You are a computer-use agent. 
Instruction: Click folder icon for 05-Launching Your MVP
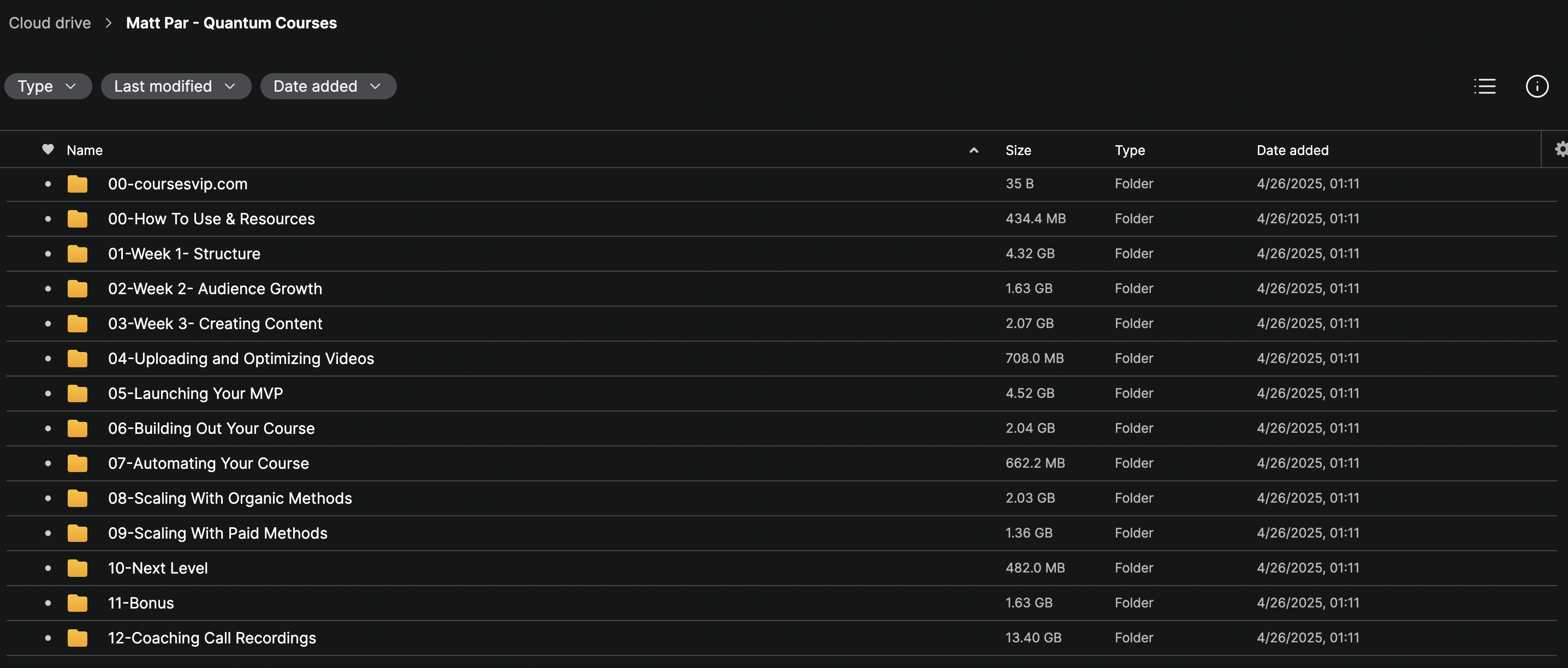point(78,393)
